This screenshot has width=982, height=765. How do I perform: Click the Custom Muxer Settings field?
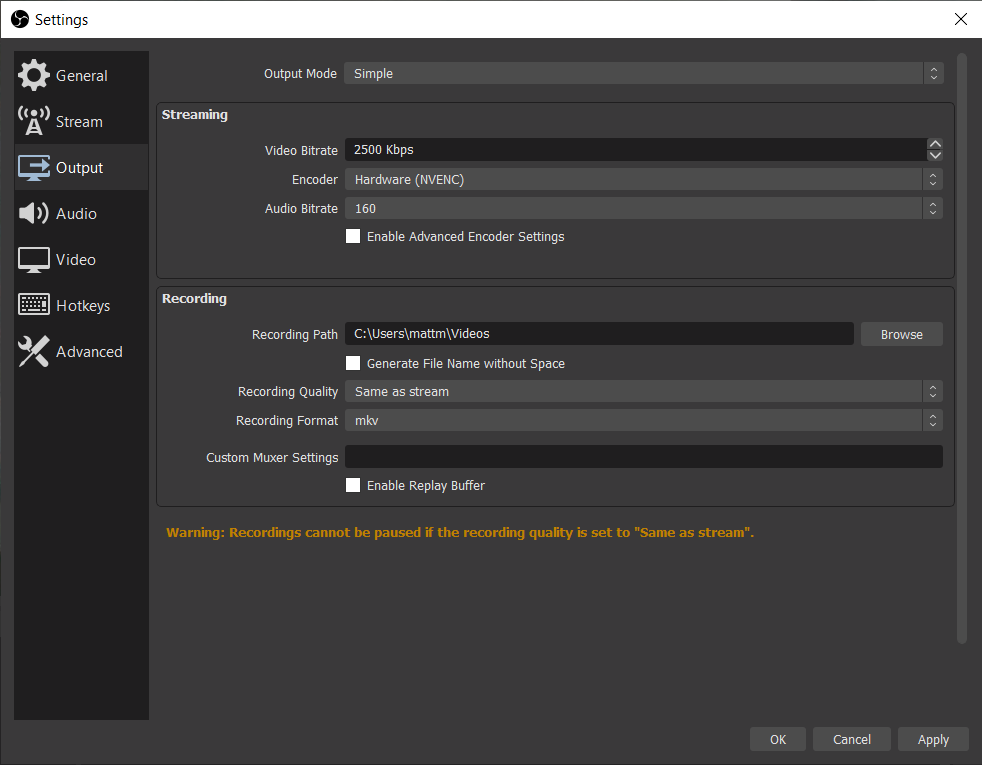coord(643,457)
